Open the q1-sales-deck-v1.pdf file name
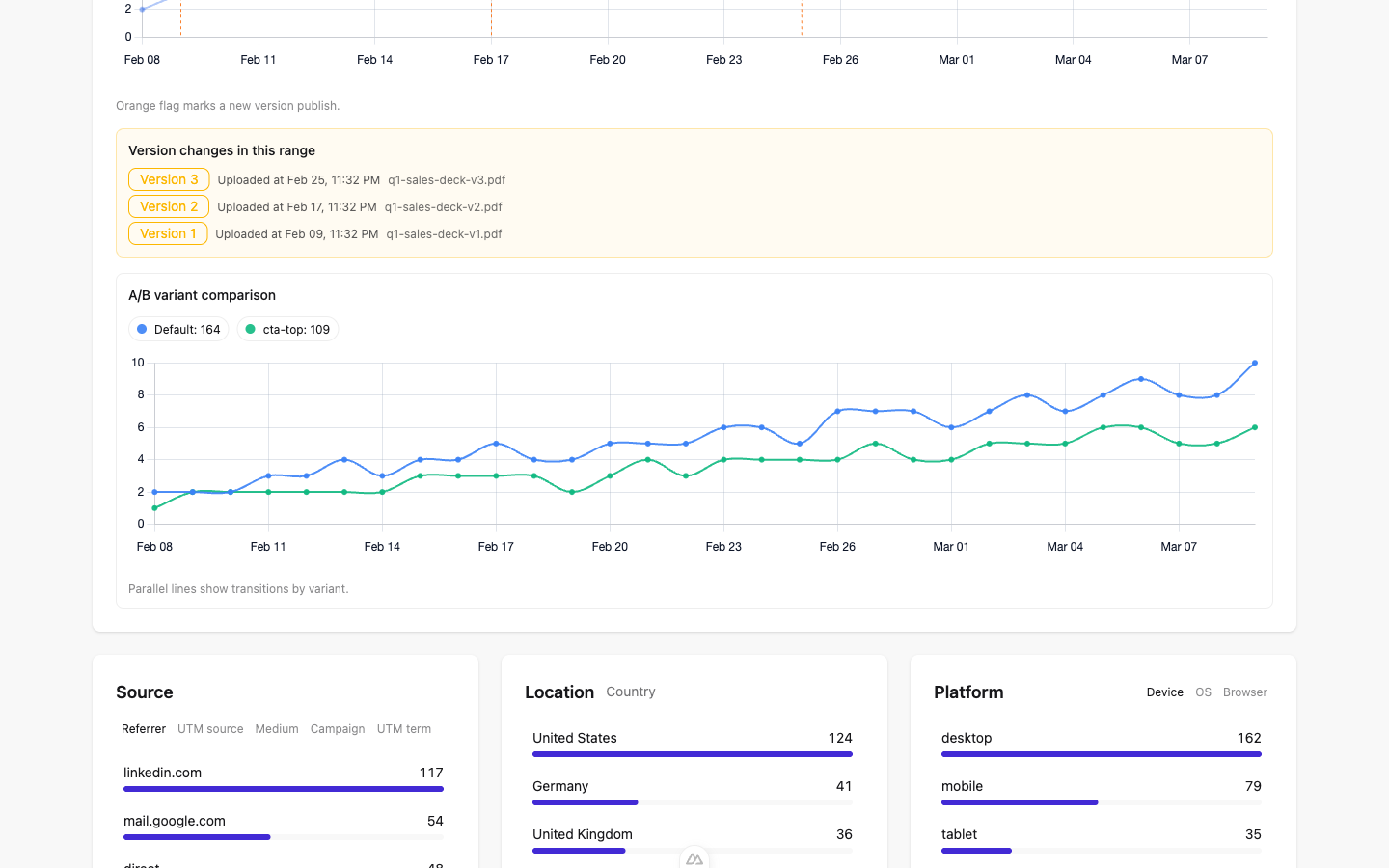1389x868 pixels. (x=444, y=234)
